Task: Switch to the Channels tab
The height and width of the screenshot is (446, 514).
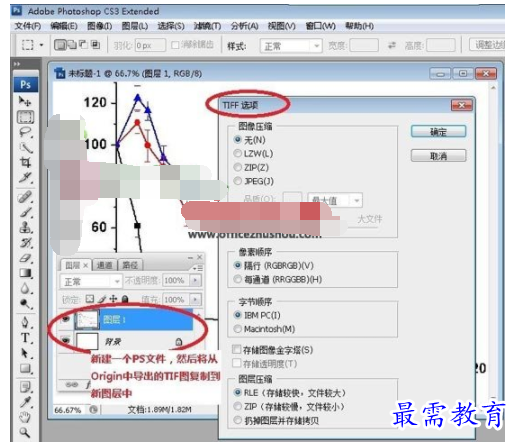Action: pos(104,265)
